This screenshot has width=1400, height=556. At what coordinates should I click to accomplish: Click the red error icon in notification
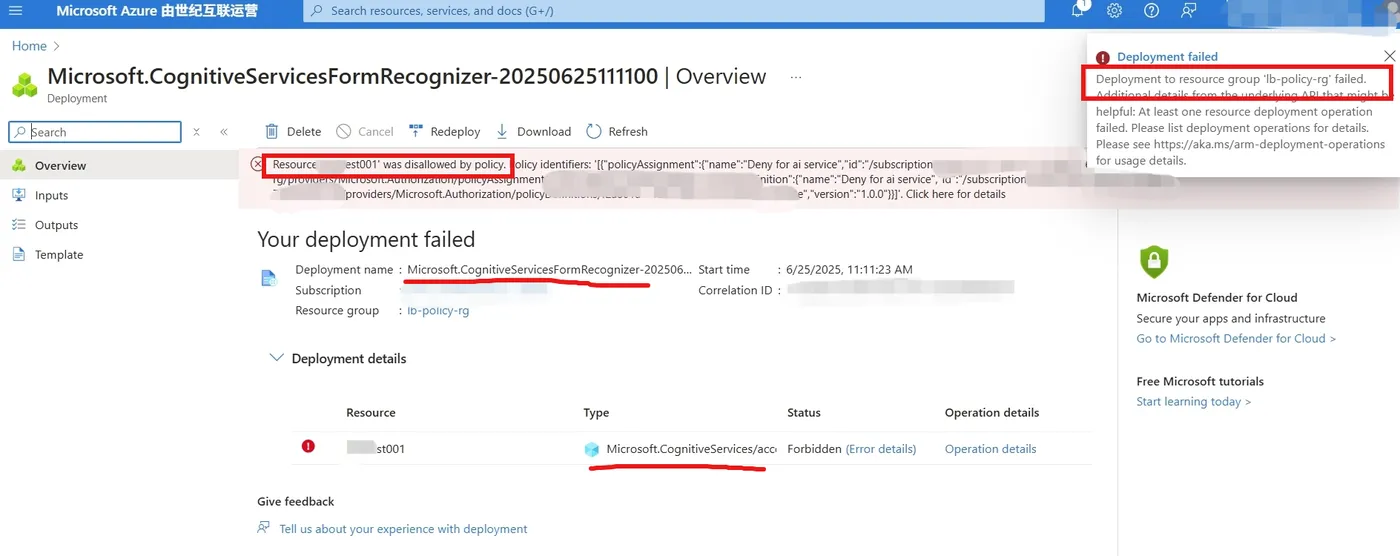tap(1103, 57)
